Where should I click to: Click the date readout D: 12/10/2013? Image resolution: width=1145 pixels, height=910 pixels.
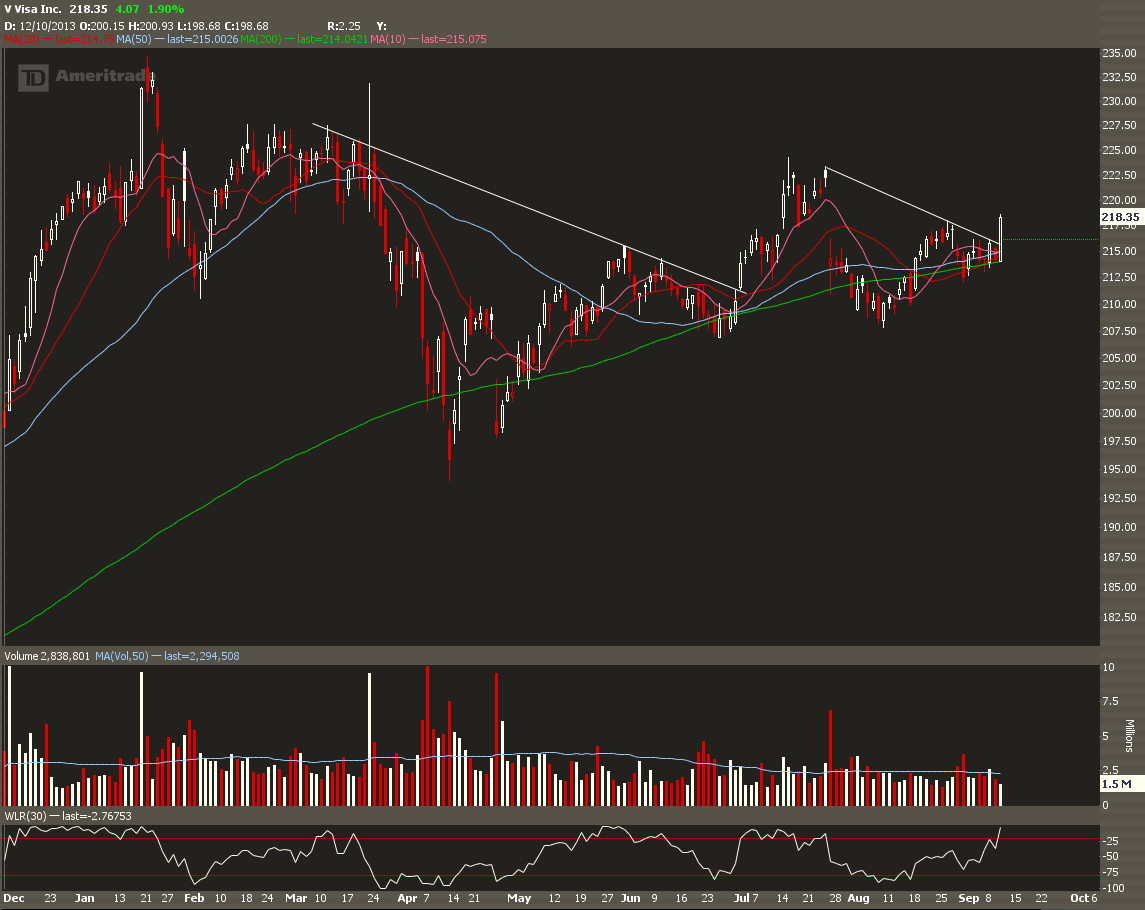pyautogui.click(x=39, y=26)
